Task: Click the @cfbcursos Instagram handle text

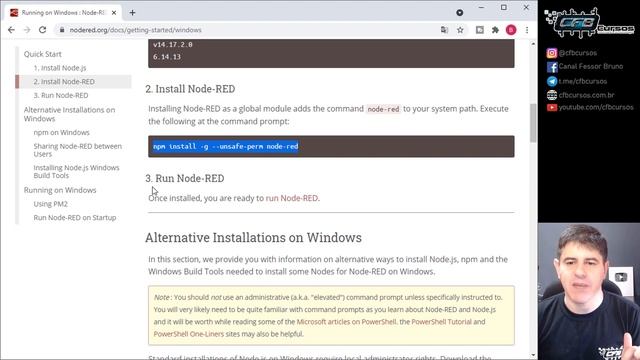Action: 578,53
